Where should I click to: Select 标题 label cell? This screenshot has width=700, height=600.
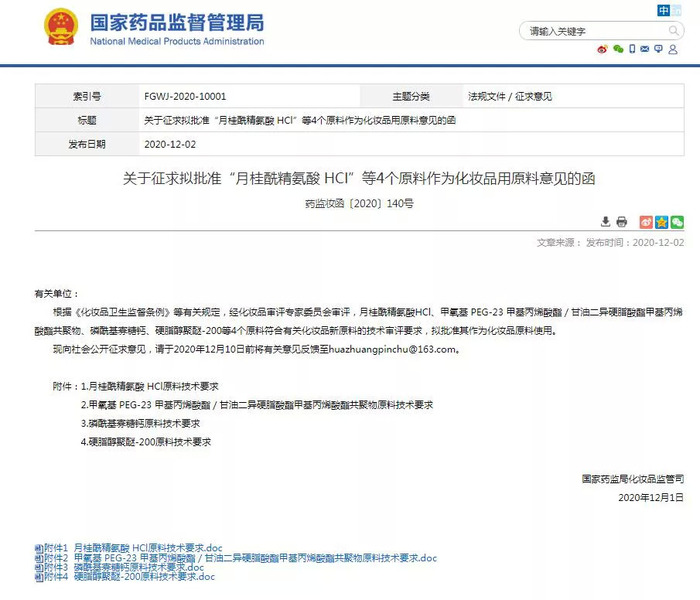tap(87, 120)
